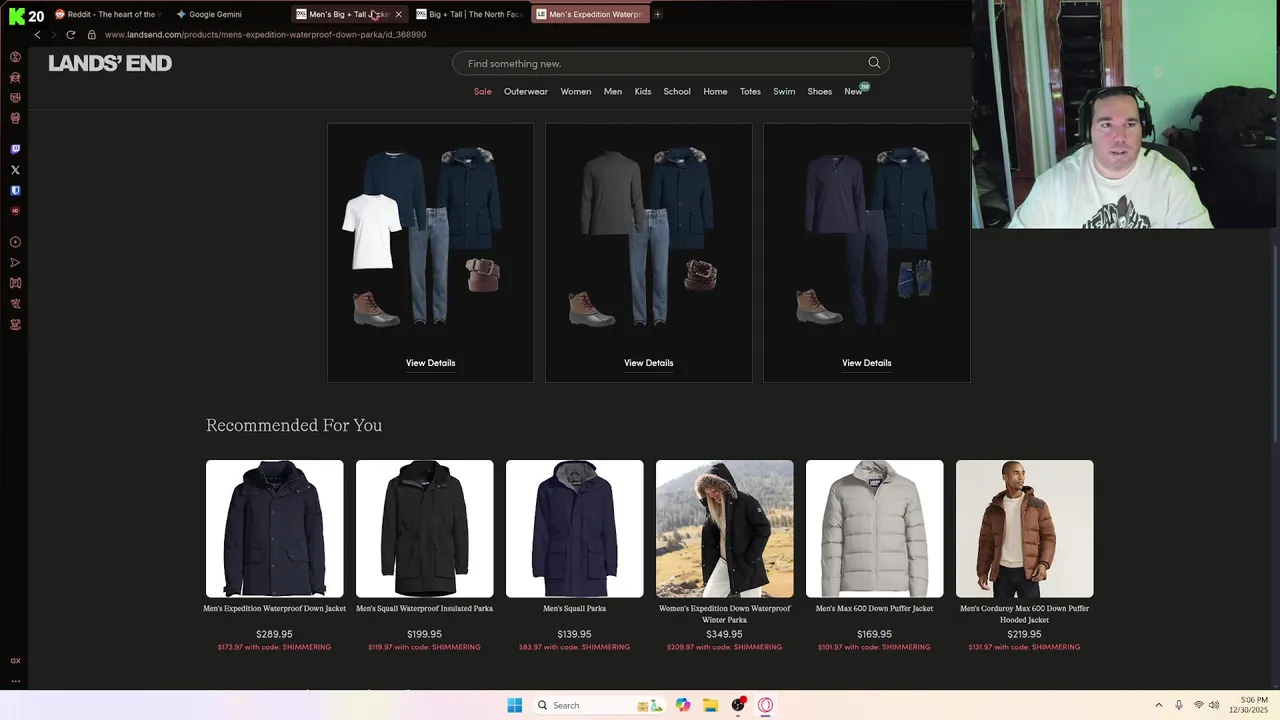Open the Totes menu
Screen dimensions: 1280x720
click(x=750, y=91)
